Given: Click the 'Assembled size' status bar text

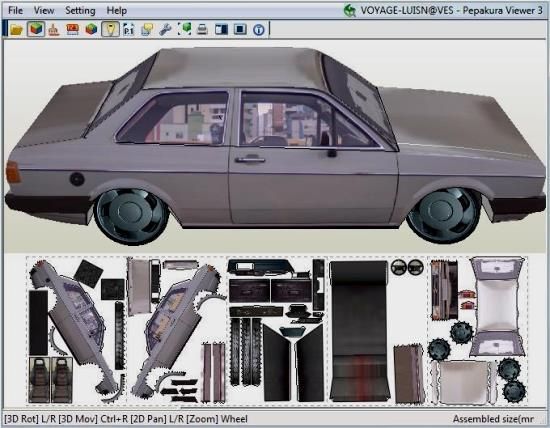Looking at the screenshot, I should [493, 419].
